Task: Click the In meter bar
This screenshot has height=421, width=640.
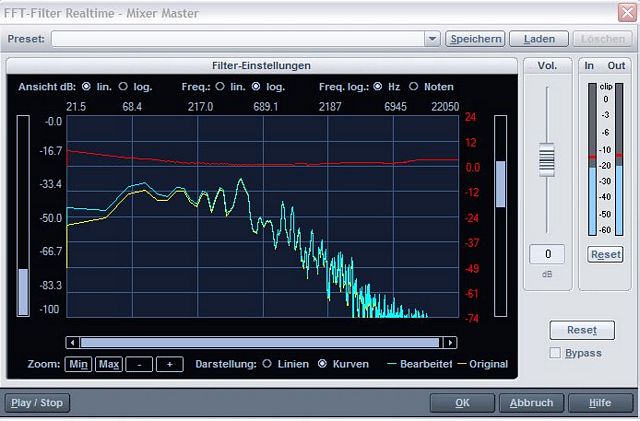Action: coord(592,159)
